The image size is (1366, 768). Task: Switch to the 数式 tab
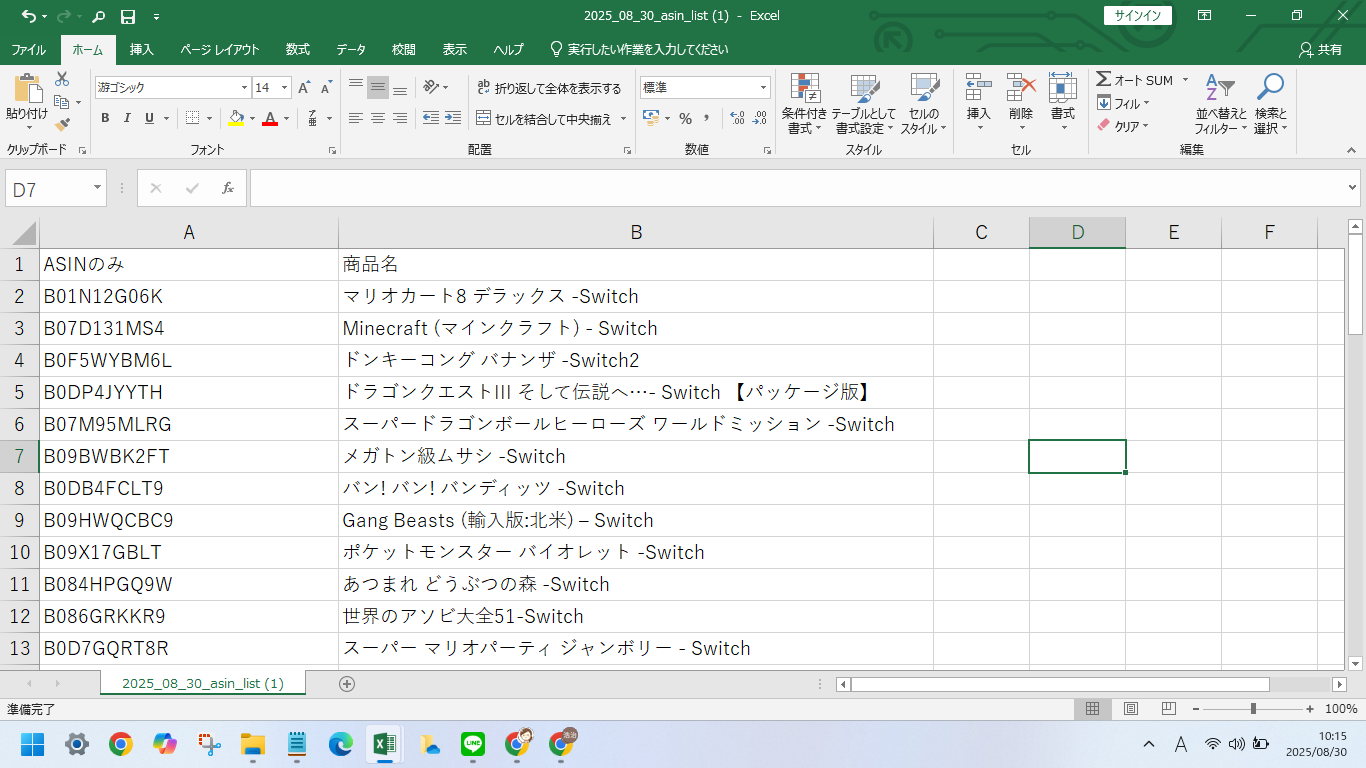(298, 49)
